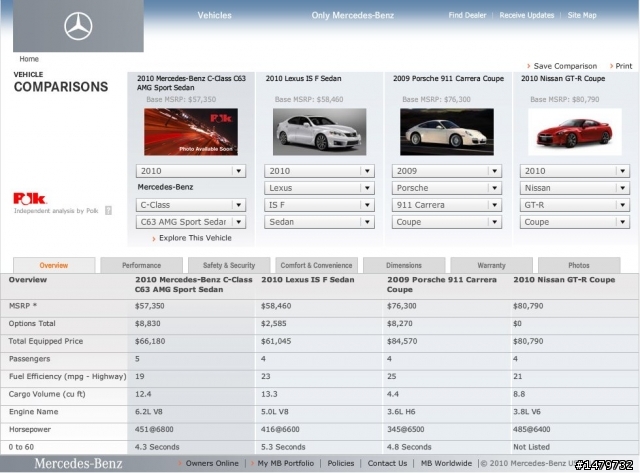Select the Overview tab

(54, 265)
